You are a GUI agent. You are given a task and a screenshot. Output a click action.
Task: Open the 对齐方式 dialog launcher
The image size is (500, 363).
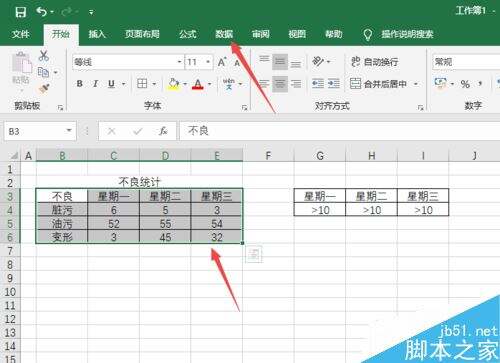click(420, 107)
